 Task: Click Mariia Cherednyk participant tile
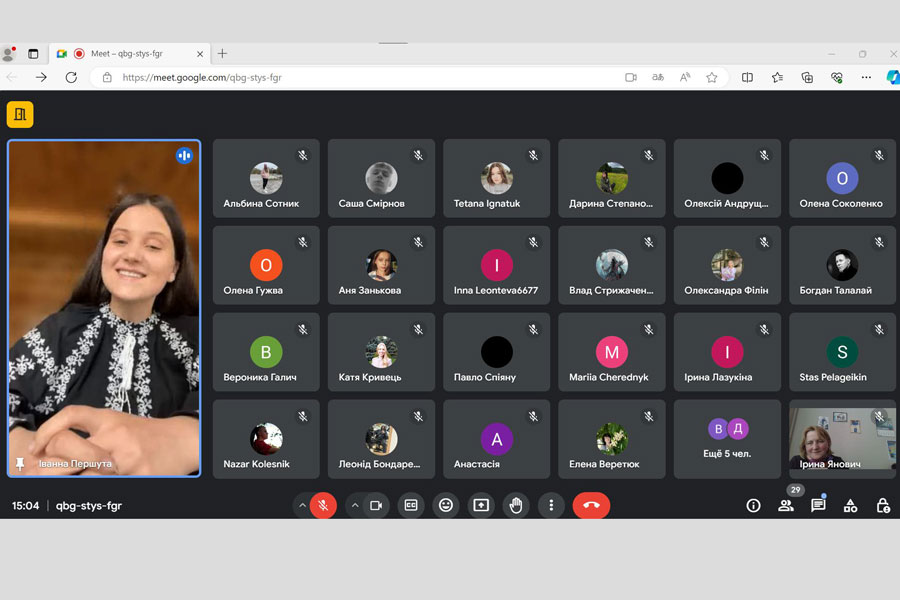[612, 352]
